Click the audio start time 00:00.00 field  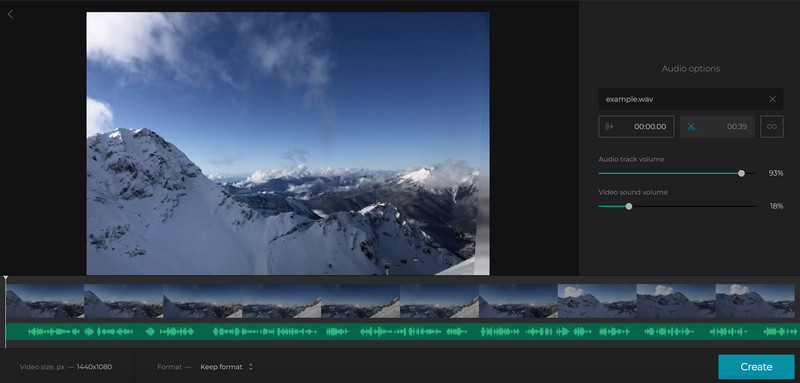tap(636, 126)
